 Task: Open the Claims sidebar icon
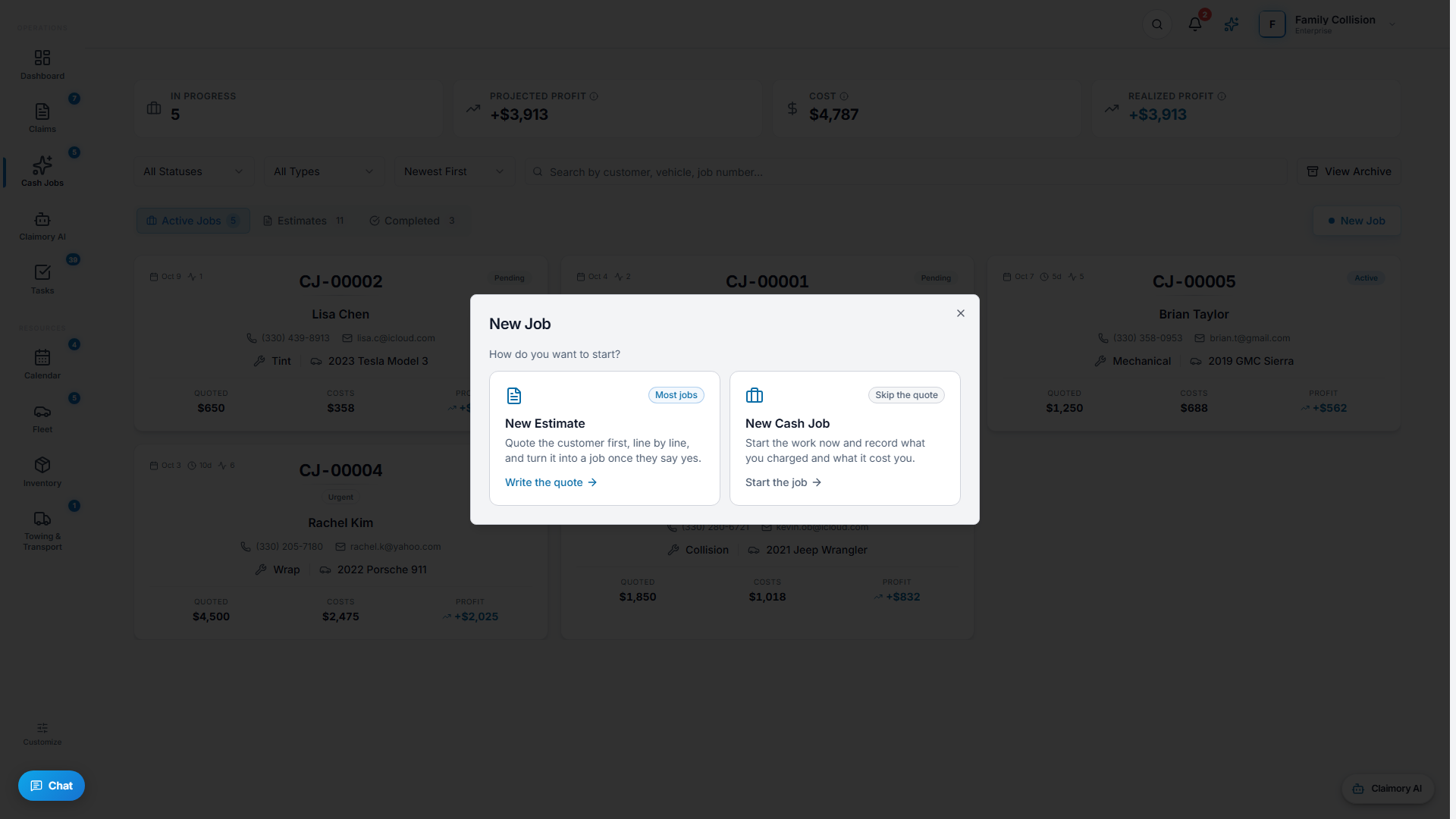42,111
